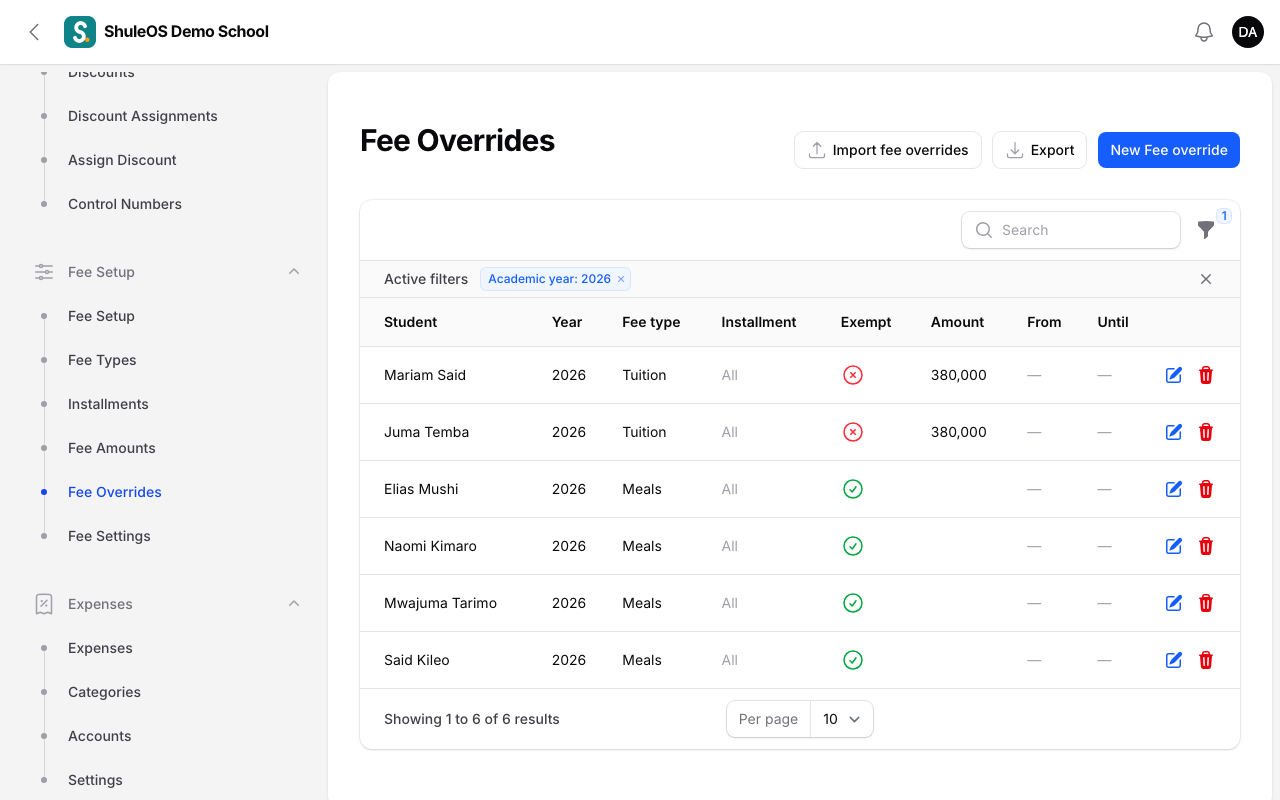Screen dimensions: 1280x800
Task: Click New Fee override button
Action: click(1169, 150)
